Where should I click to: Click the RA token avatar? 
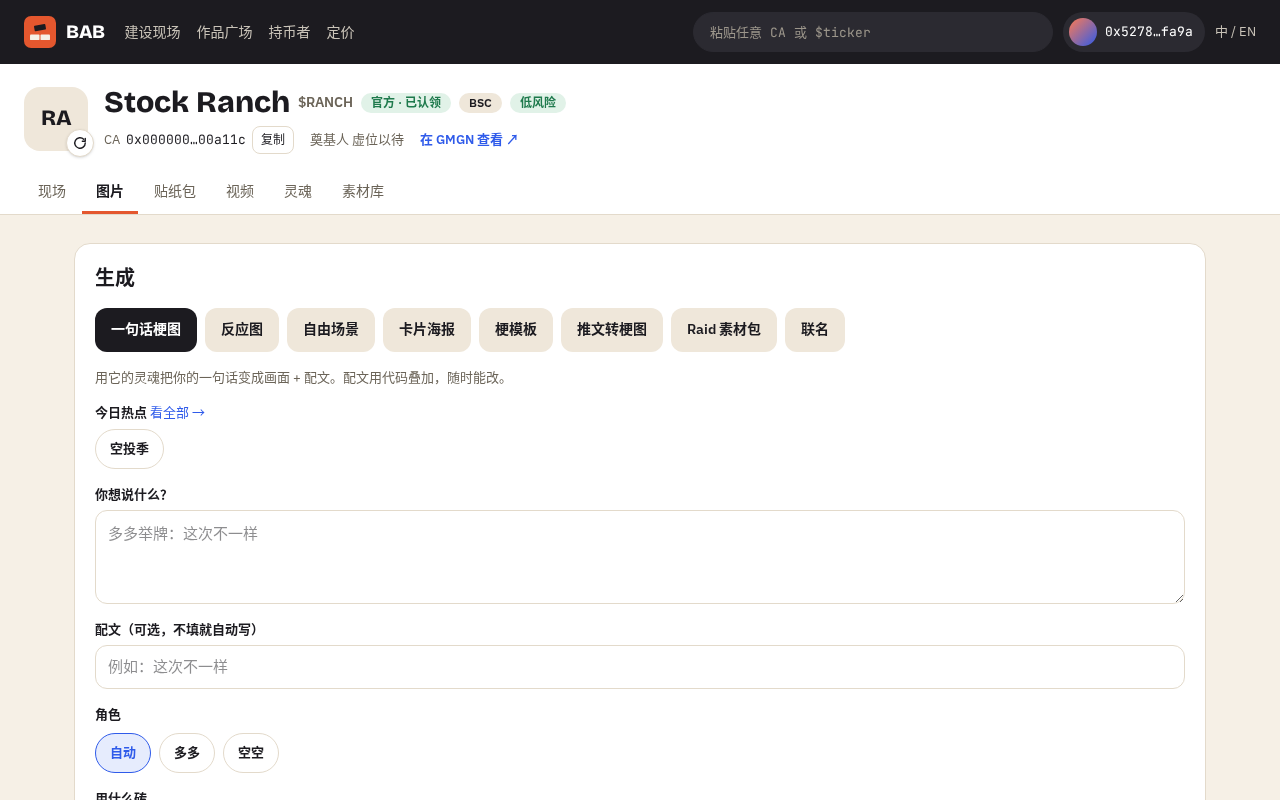(56, 119)
